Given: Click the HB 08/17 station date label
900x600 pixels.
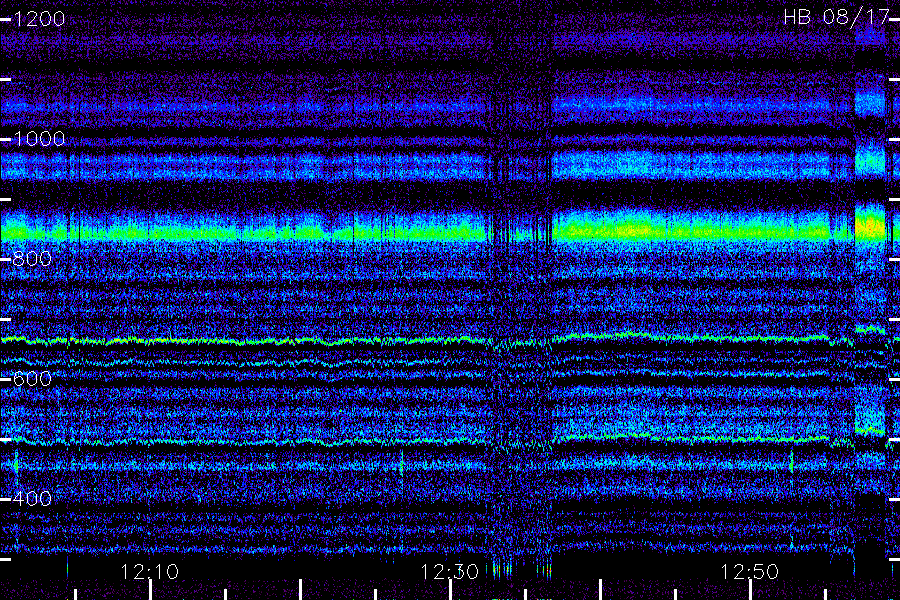Looking at the screenshot, I should tap(836, 17).
